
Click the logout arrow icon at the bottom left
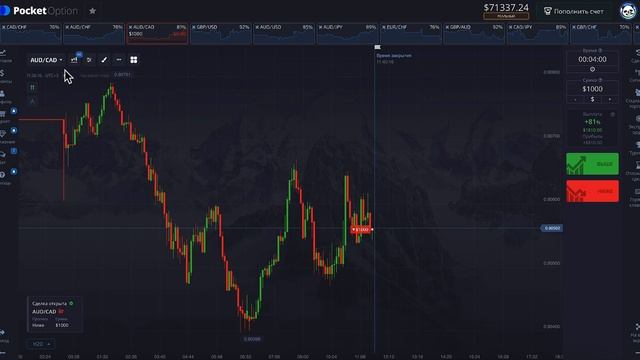2,333
